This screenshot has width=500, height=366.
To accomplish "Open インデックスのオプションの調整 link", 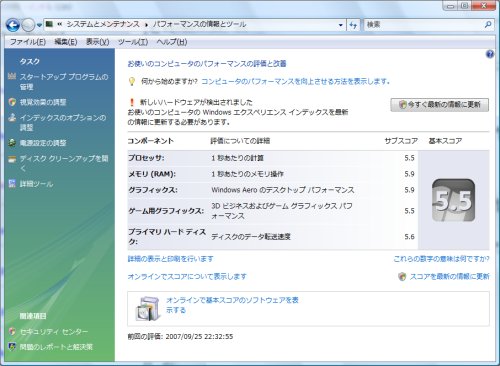I will [x=63, y=122].
